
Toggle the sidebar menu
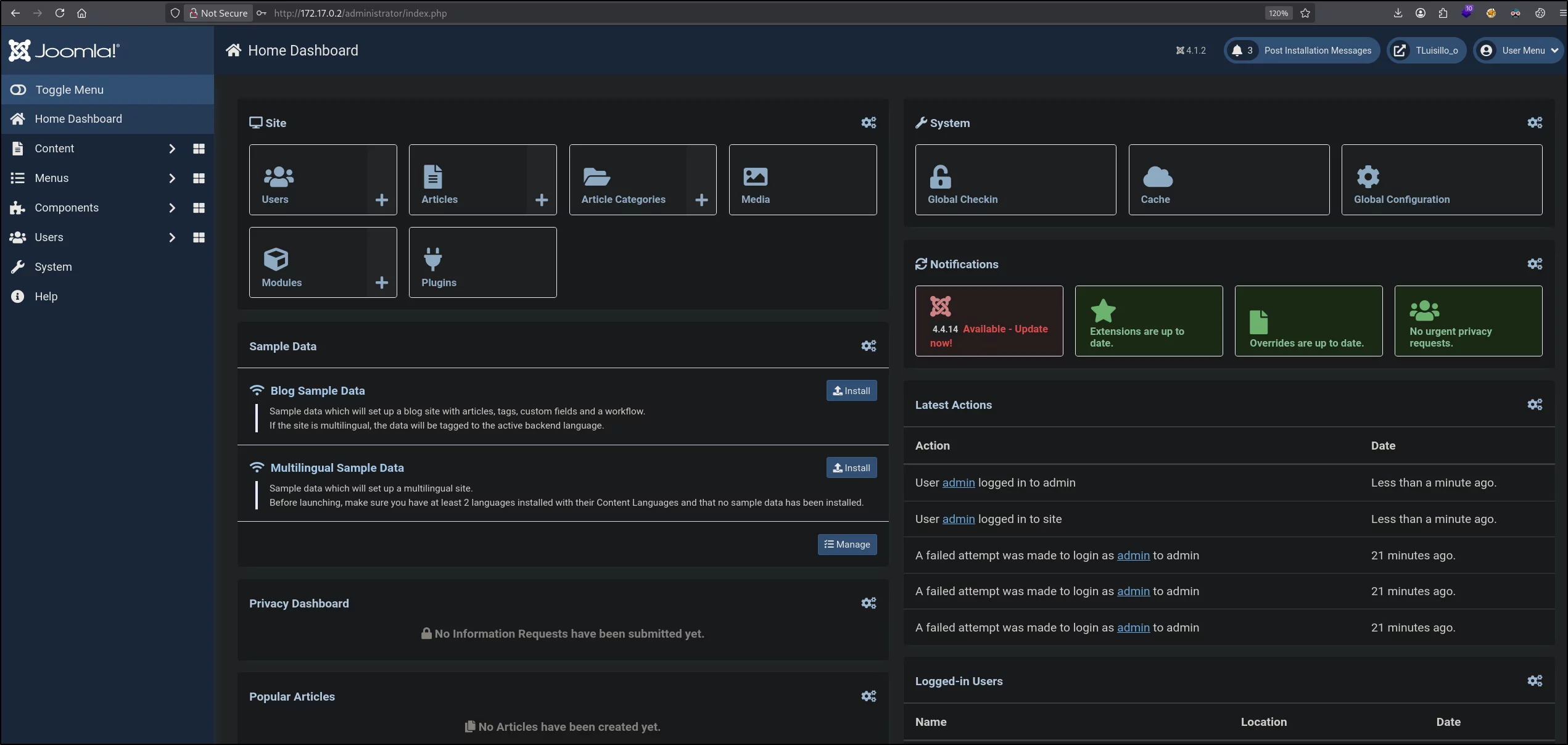tap(107, 89)
